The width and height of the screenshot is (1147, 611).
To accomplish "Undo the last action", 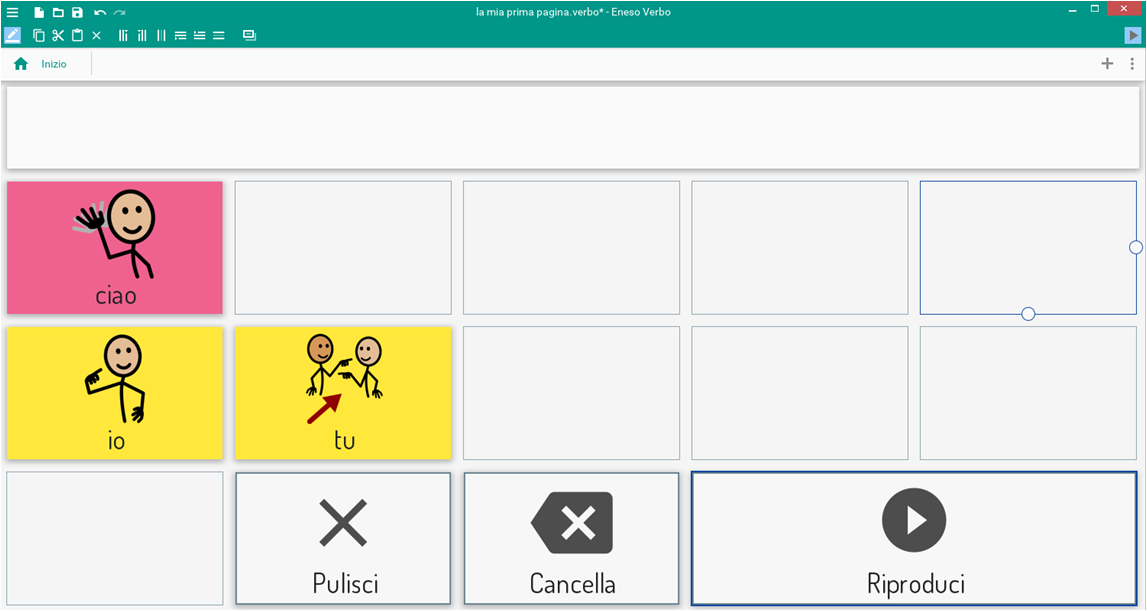I will pos(100,13).
